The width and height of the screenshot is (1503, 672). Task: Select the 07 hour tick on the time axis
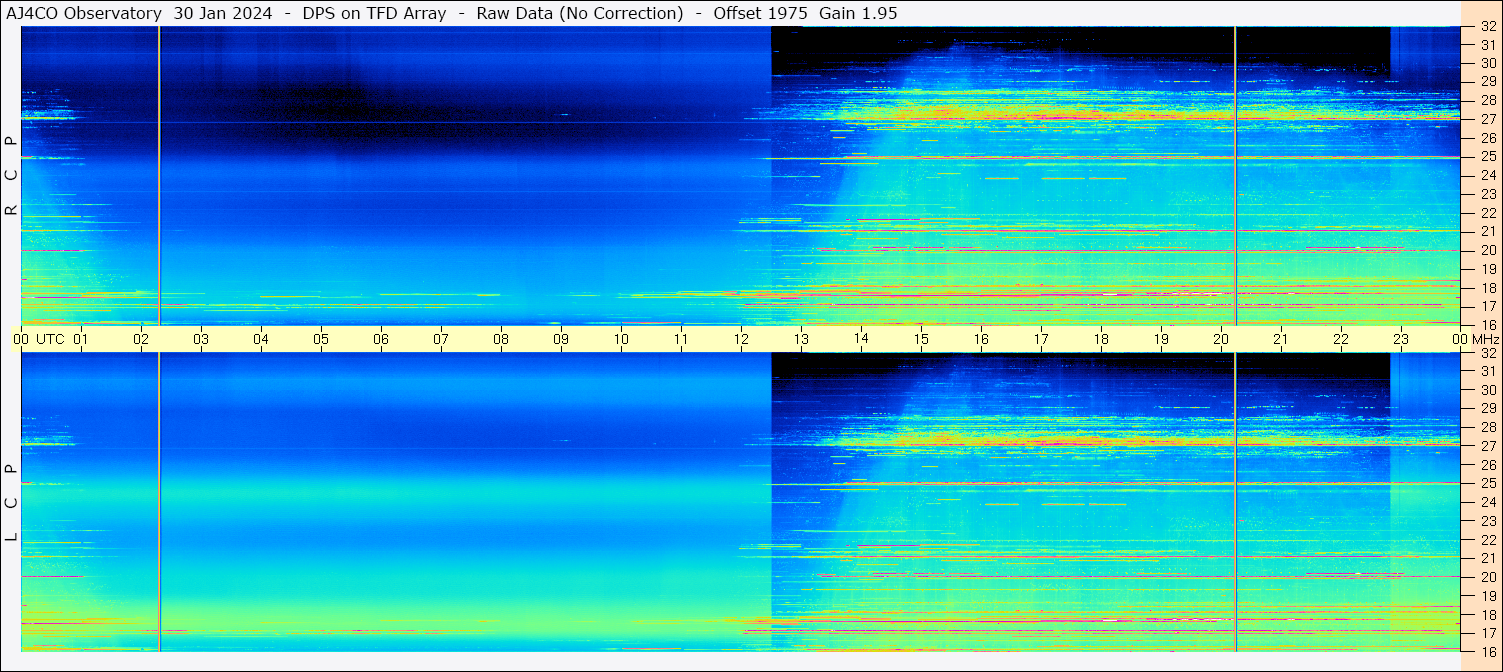pyautogui.click(x=441, y=339)
